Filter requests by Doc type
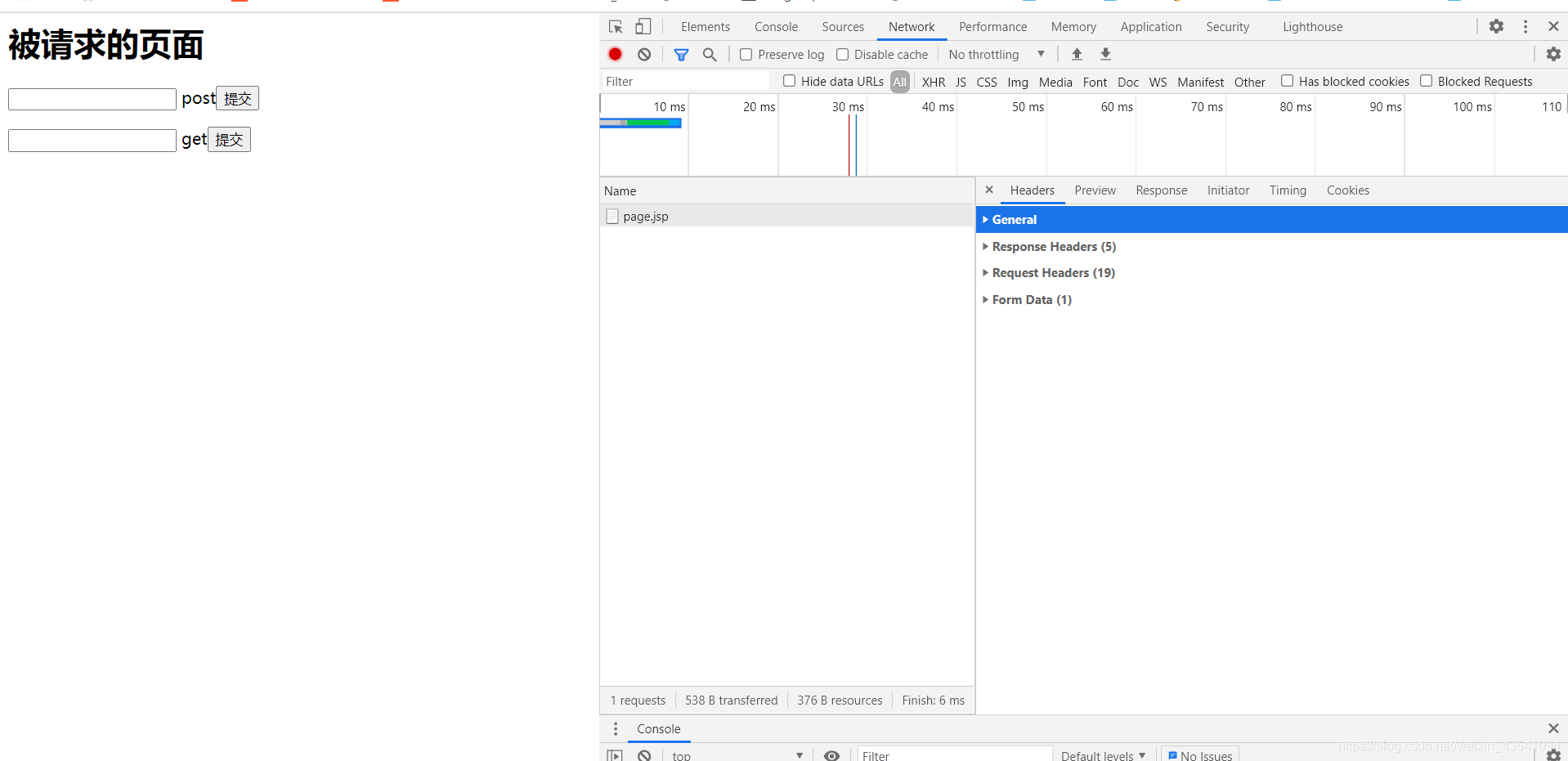The image size is (1568, 761). coord(1127,82)
